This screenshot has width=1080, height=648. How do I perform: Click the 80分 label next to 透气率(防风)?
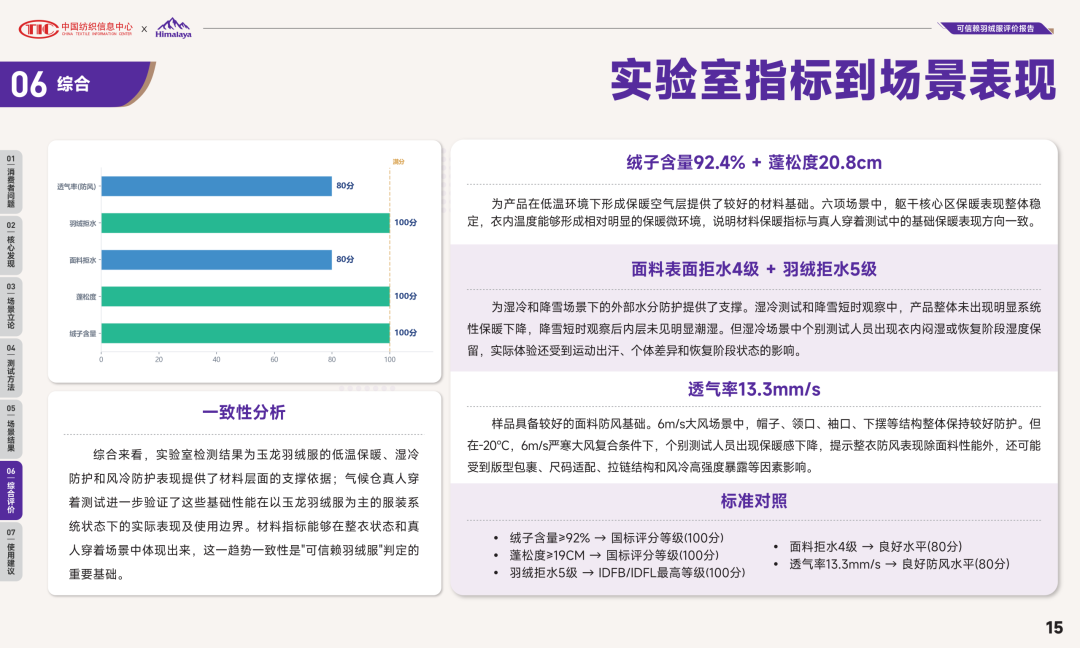click(345, 186)
